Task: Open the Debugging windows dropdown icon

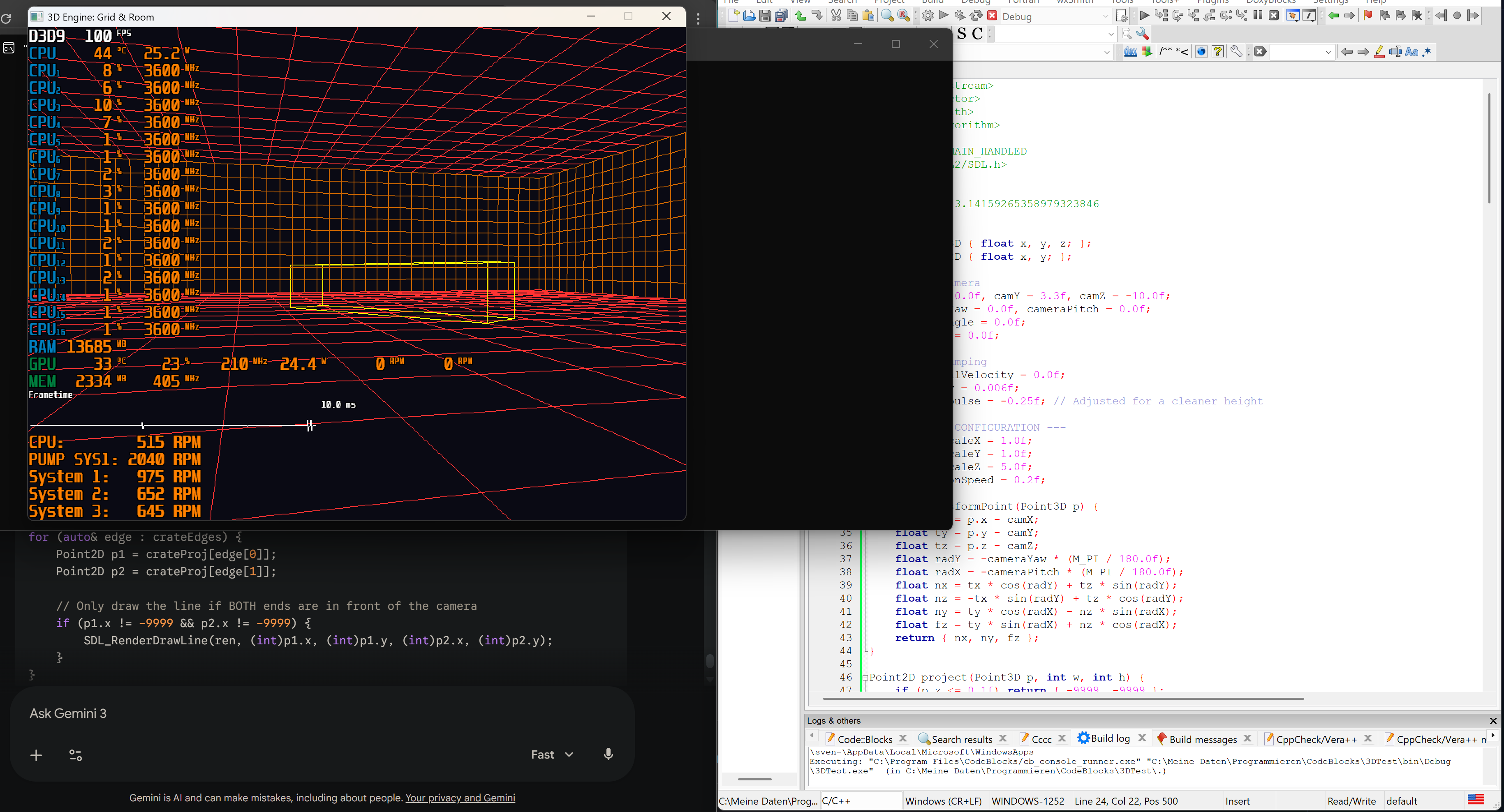Action: pyautogui.click(x=1293, y=16)
